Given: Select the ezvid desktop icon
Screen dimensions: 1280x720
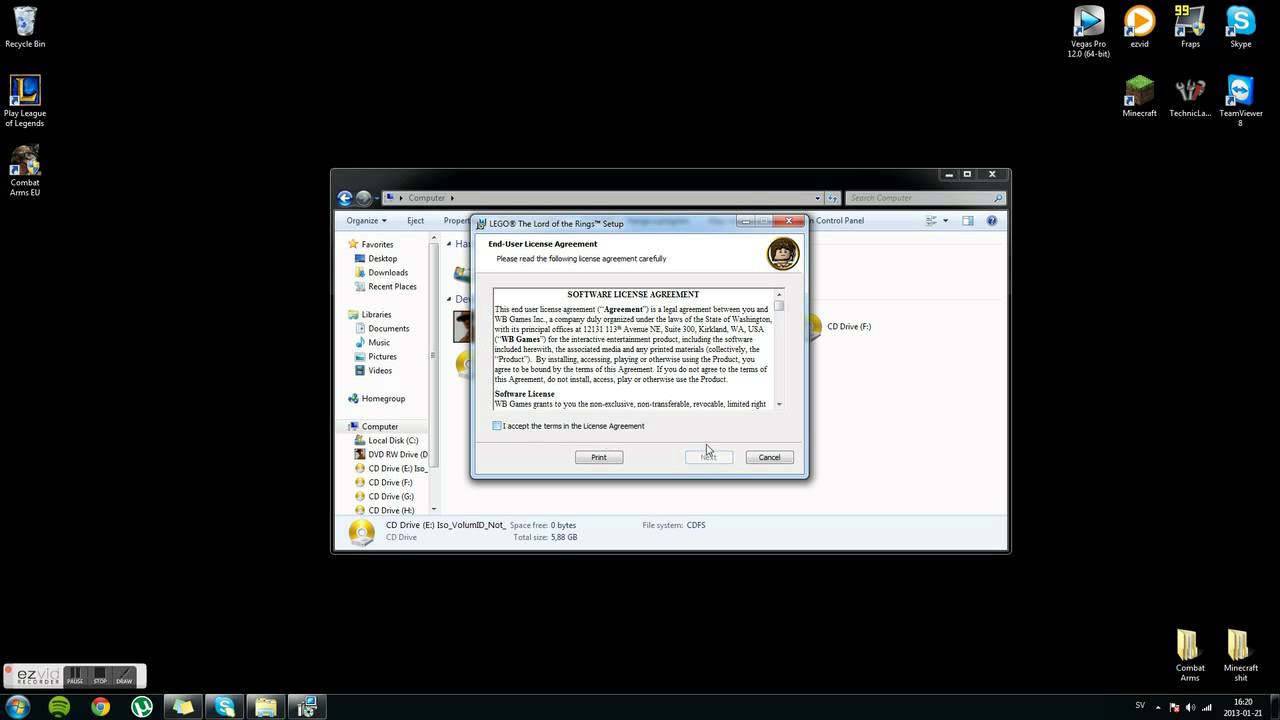Looking at the screenshot, I should 1139,27.
